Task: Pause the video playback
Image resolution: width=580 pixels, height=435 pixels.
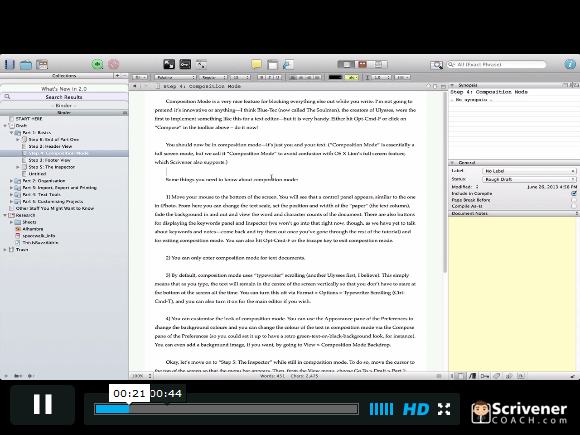Action: tap(43, 404)
